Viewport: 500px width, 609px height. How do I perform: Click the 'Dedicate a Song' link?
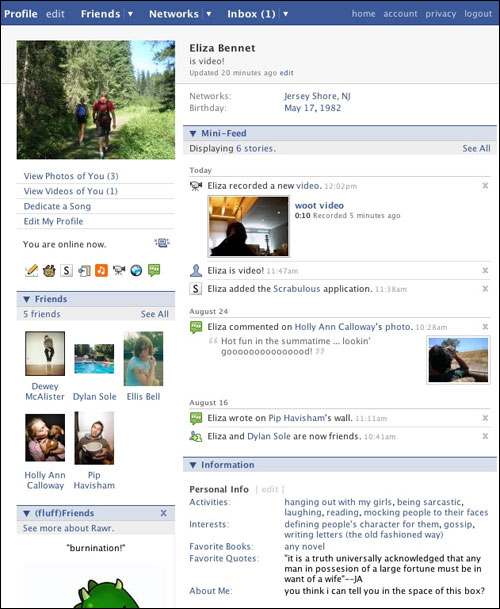pos(57,206)
